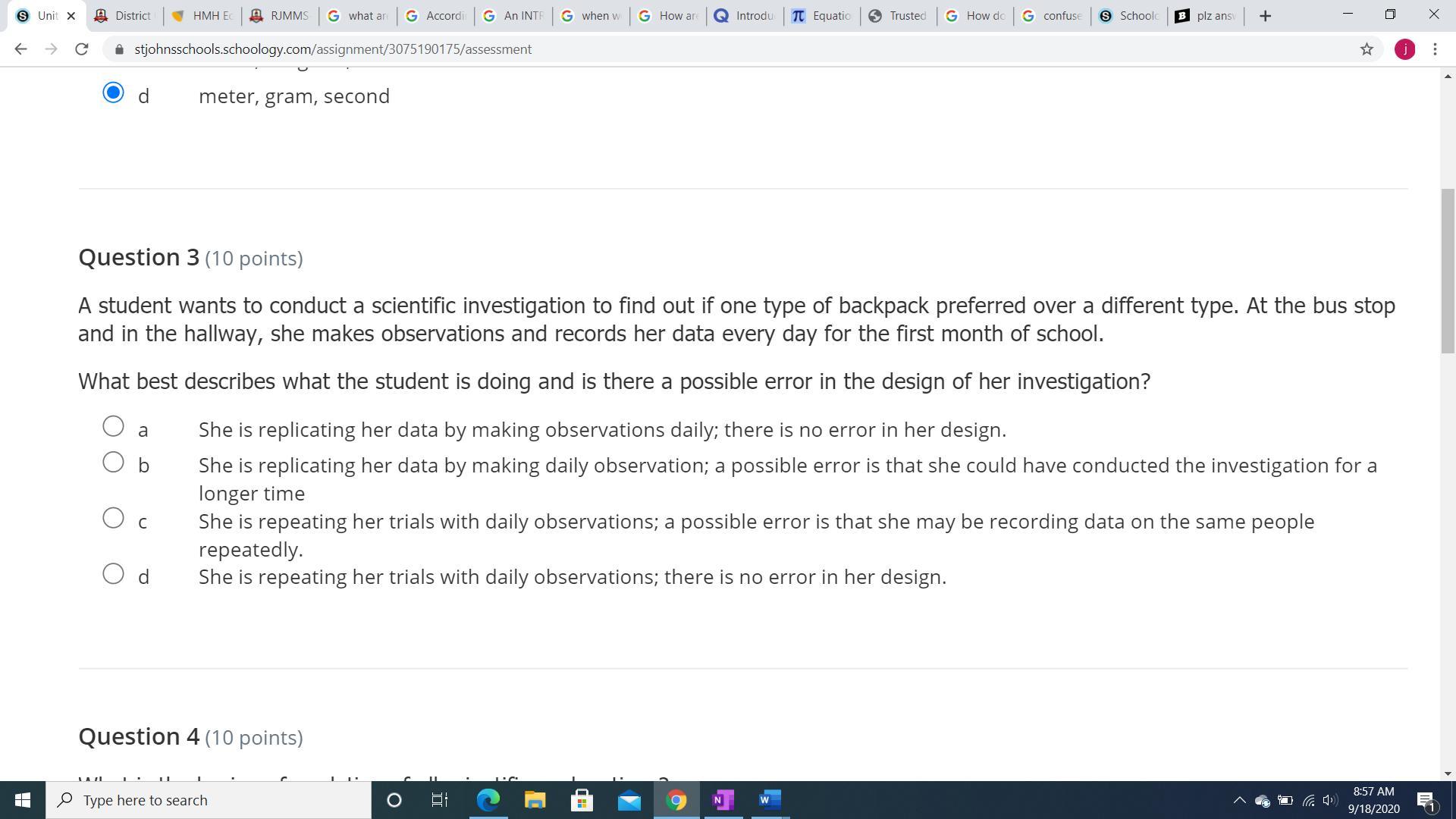
Task: Click the address bar URL
Action: (332, 49)
